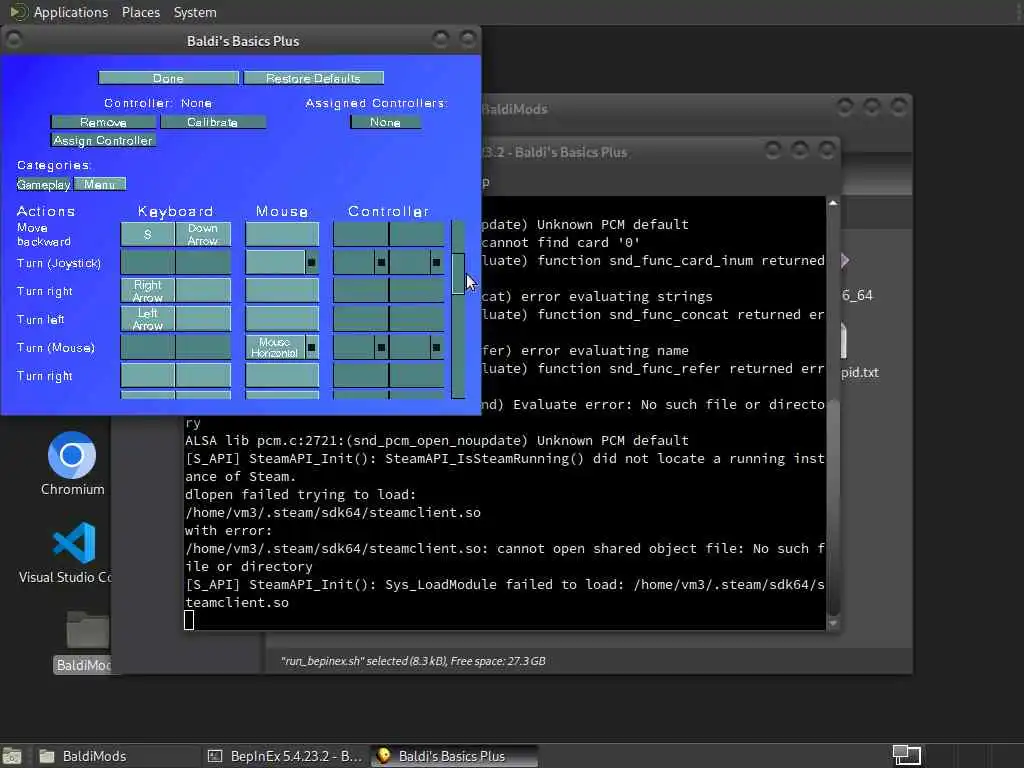Click the Done button in controls menu
The image size is (1024, 768).
pos(168,78)
